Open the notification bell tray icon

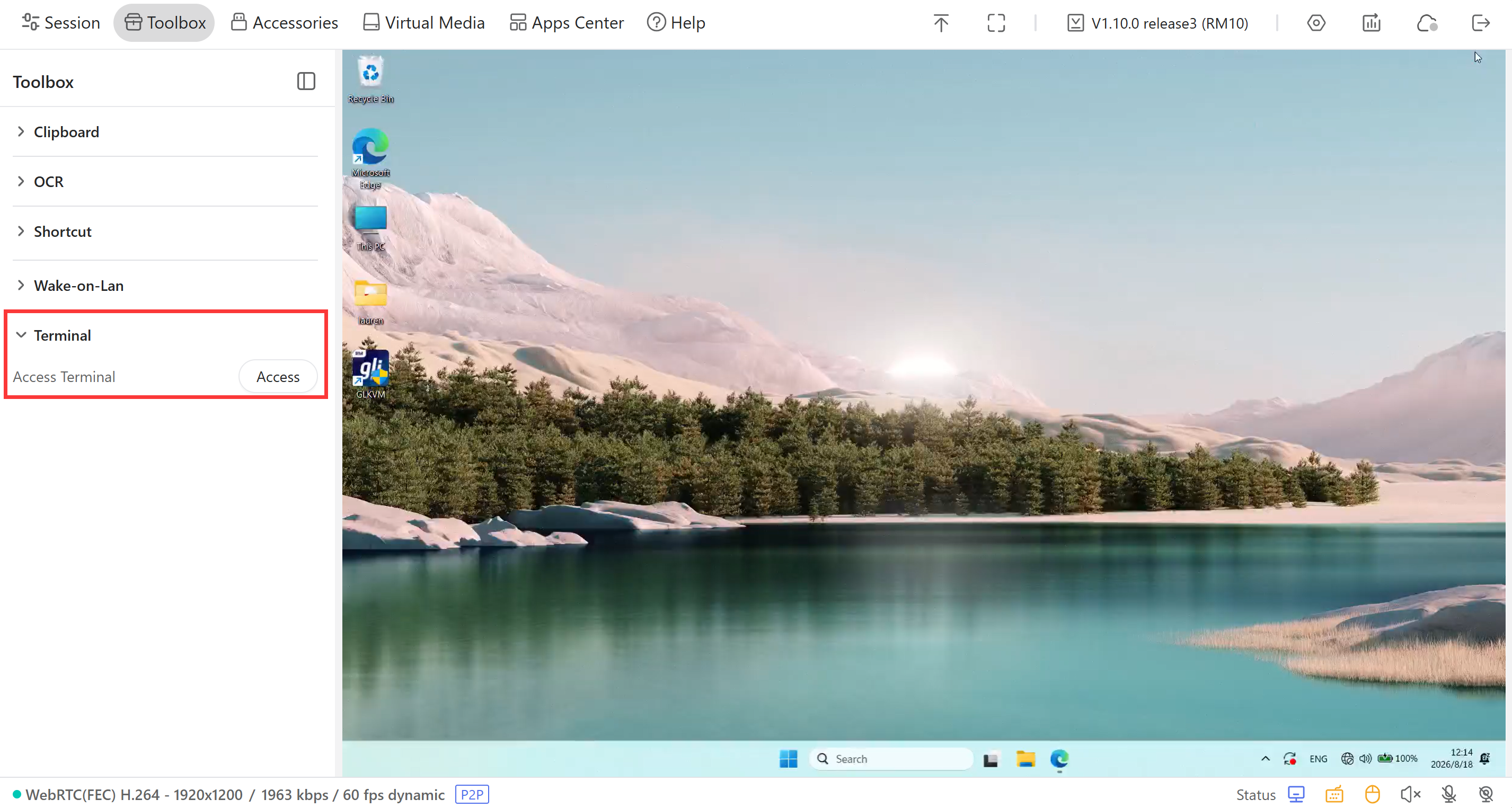tap(1484, 758)
